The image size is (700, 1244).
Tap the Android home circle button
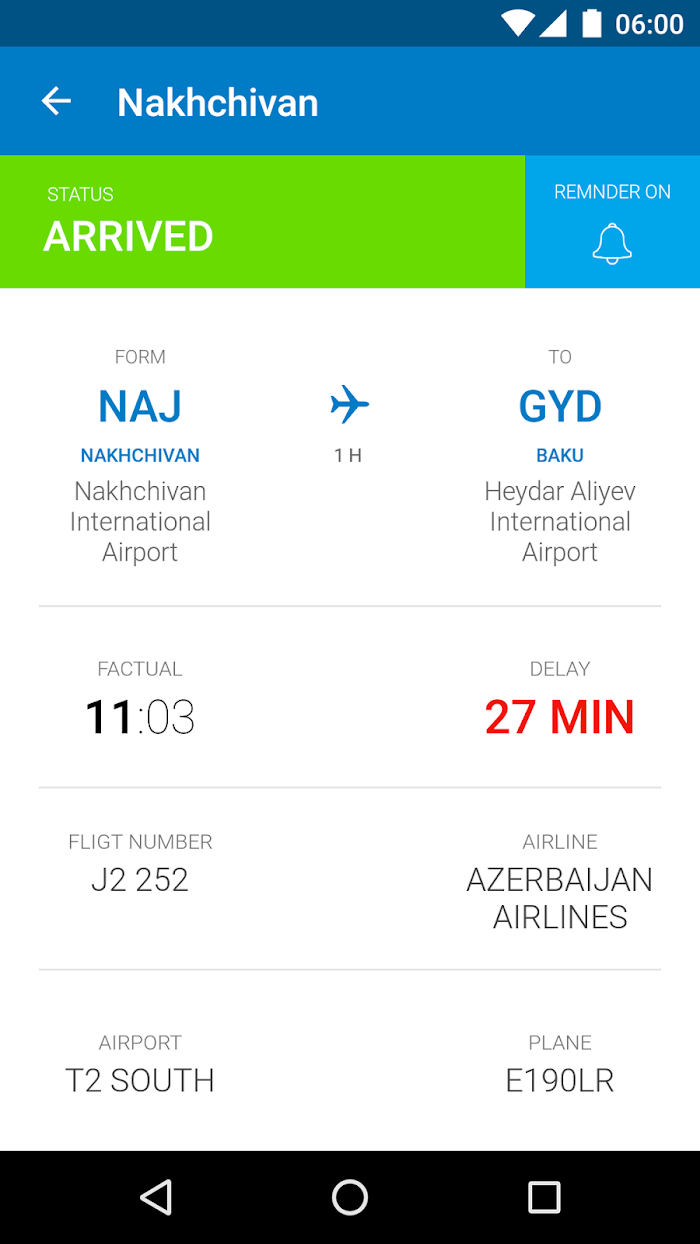tap(350, 1197)
